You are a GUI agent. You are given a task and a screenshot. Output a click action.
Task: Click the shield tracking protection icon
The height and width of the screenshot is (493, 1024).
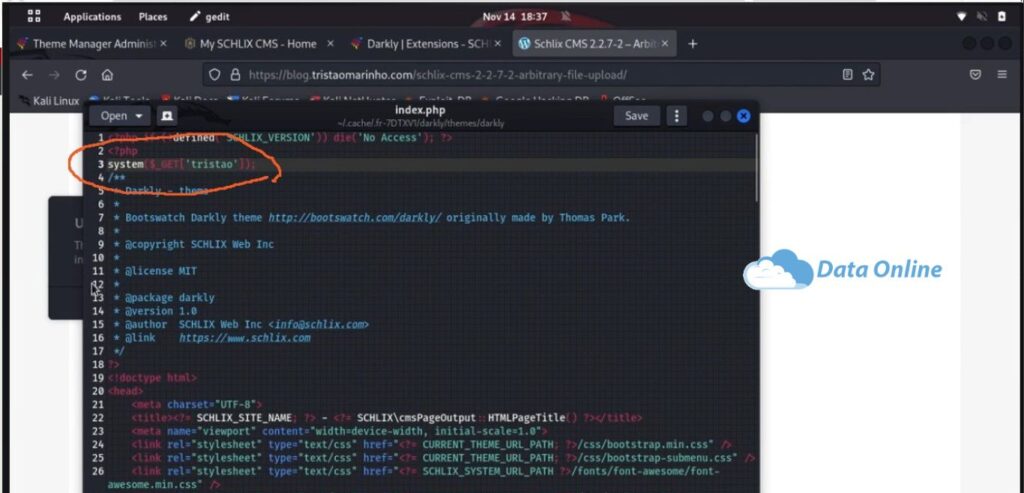click(214, 75)
